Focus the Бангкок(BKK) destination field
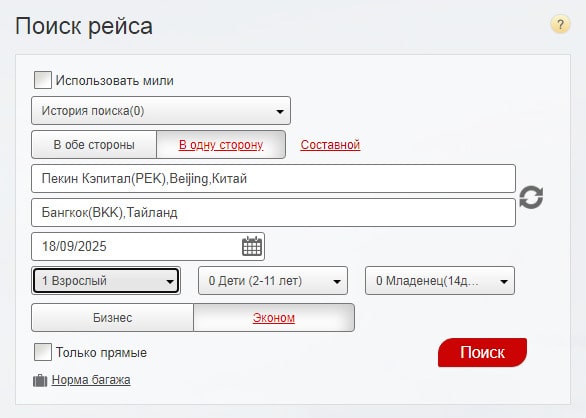Viewport: 586px width, 418px height. [x=274, y=212]
